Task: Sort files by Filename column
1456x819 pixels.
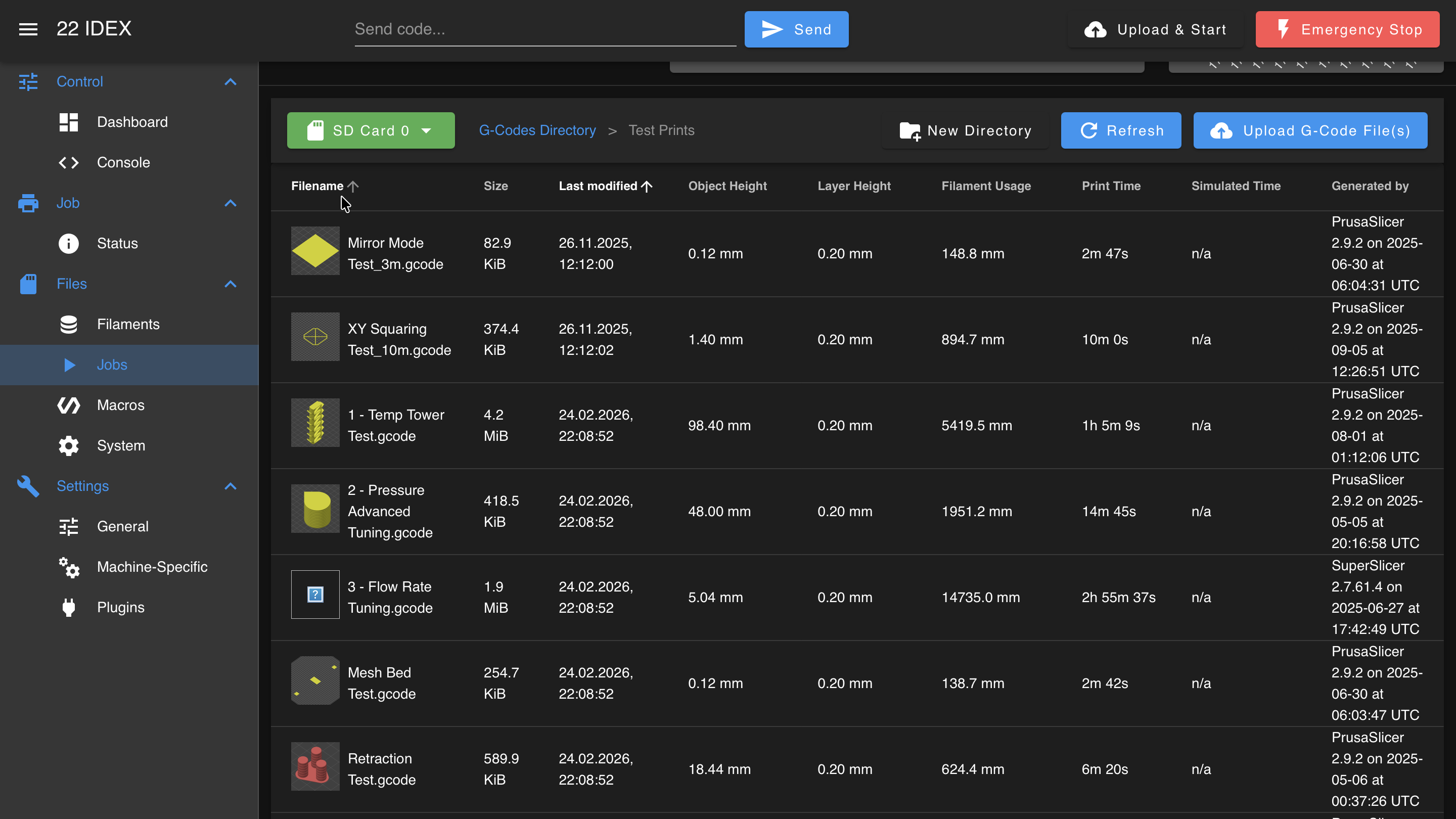Action: coord(317,186)
